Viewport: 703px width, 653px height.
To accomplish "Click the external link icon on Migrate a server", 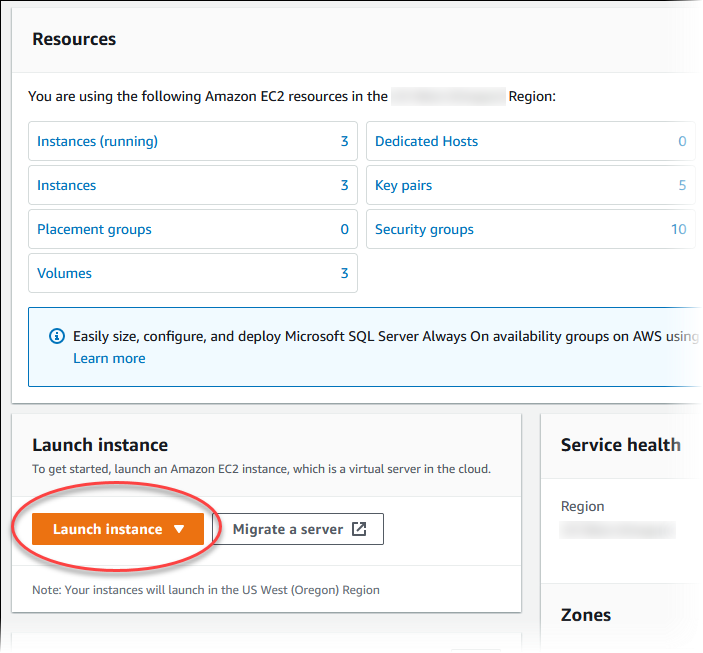I will (359, 529).
